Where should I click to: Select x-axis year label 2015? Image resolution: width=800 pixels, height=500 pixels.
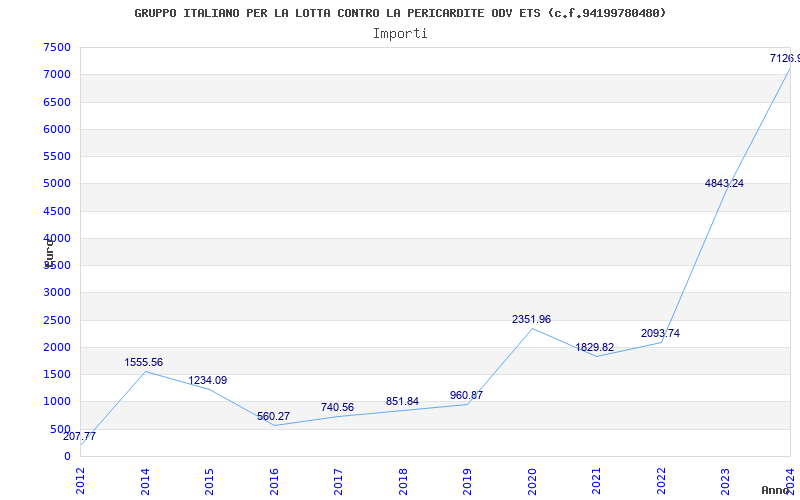point(209,481)
